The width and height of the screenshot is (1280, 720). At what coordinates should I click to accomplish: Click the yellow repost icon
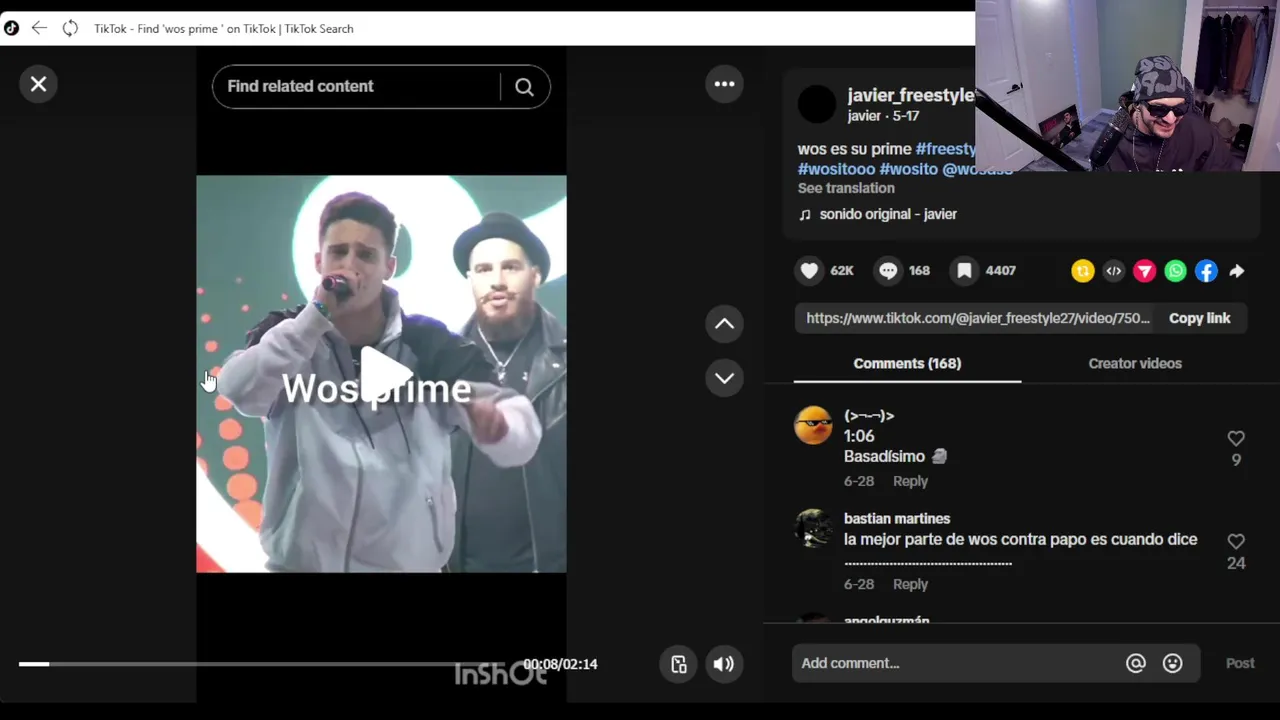(x=1082, y=271)
